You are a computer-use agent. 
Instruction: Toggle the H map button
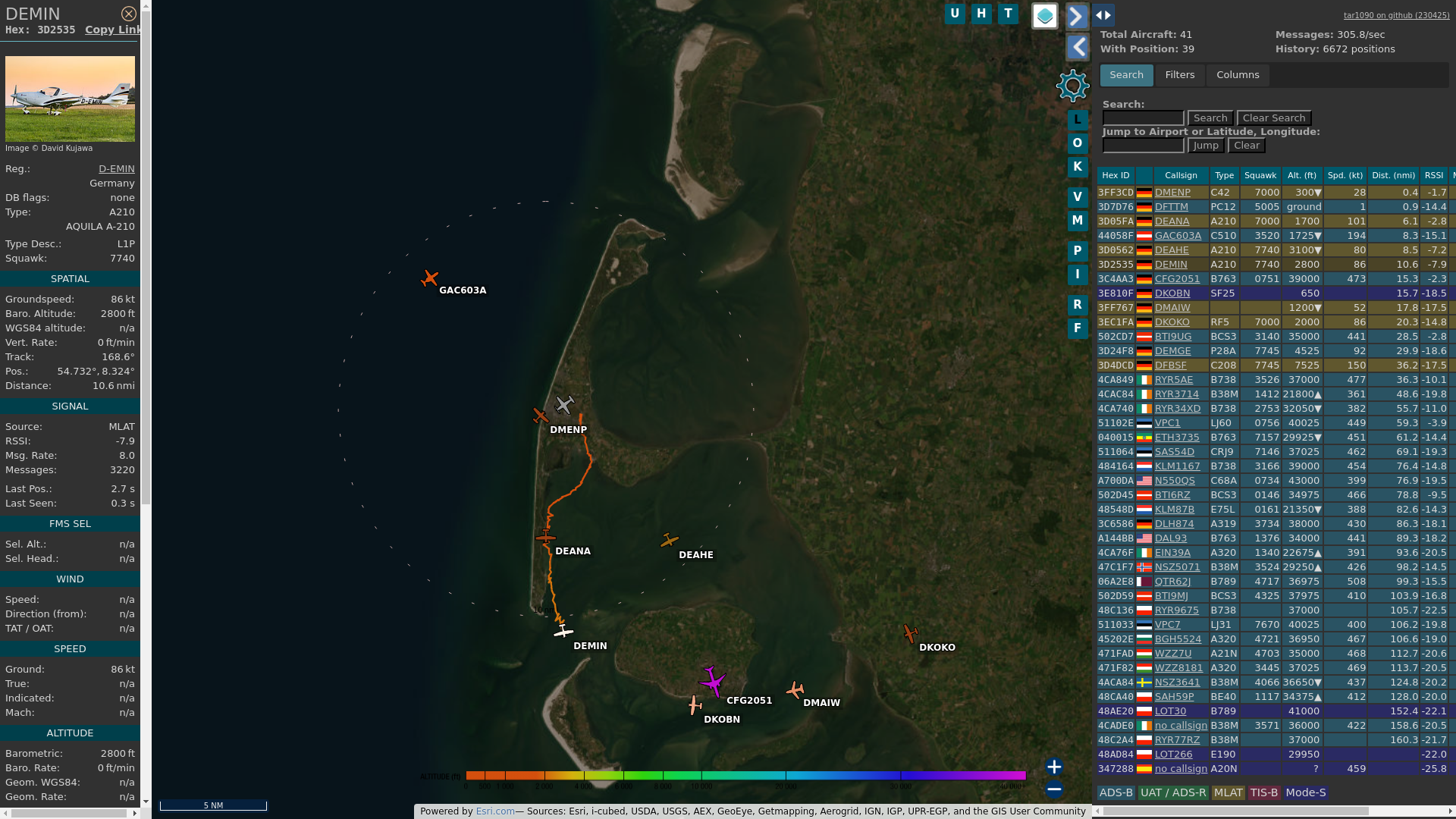tap(981, 13)
